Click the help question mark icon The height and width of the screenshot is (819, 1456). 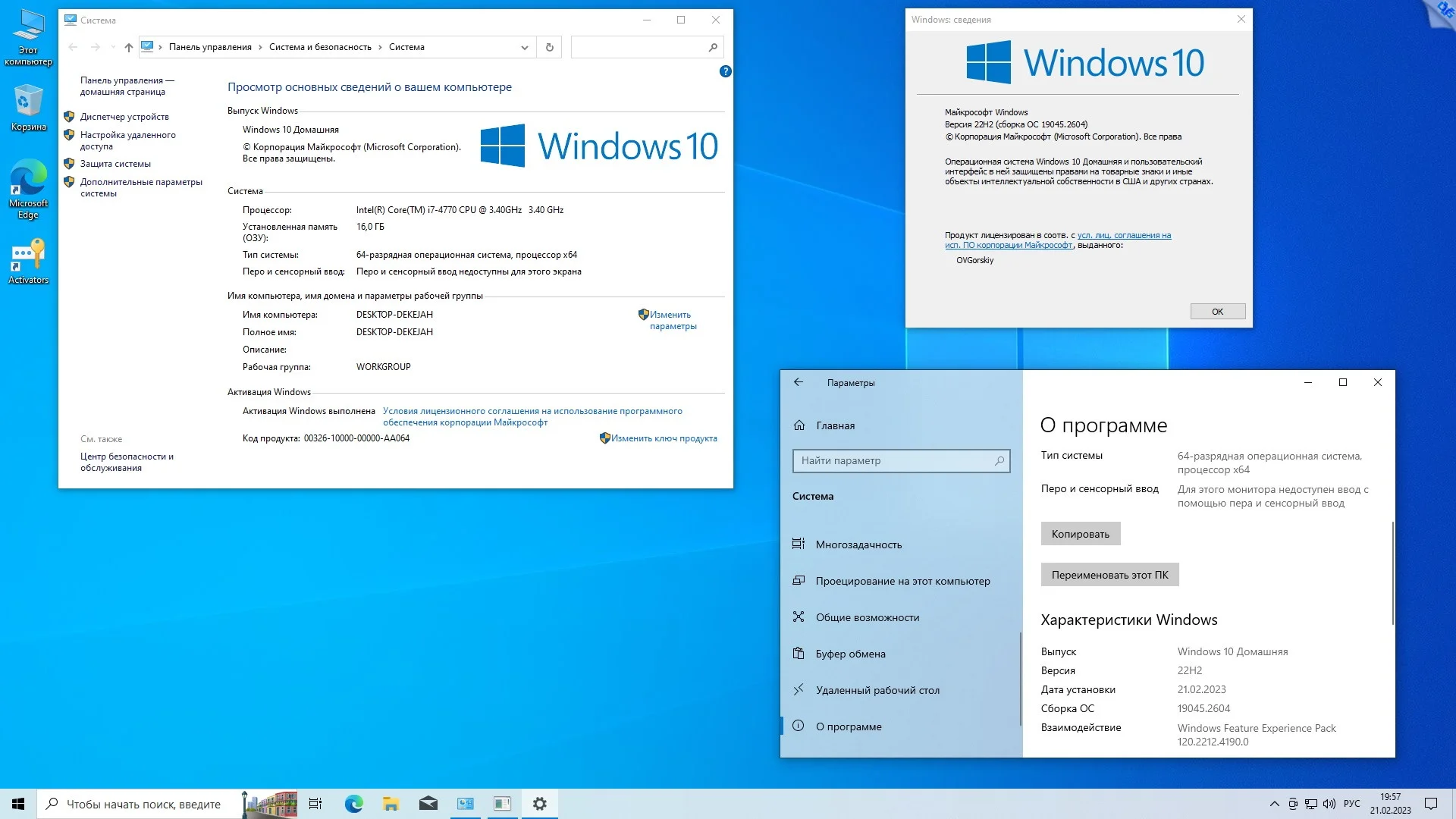725,71
